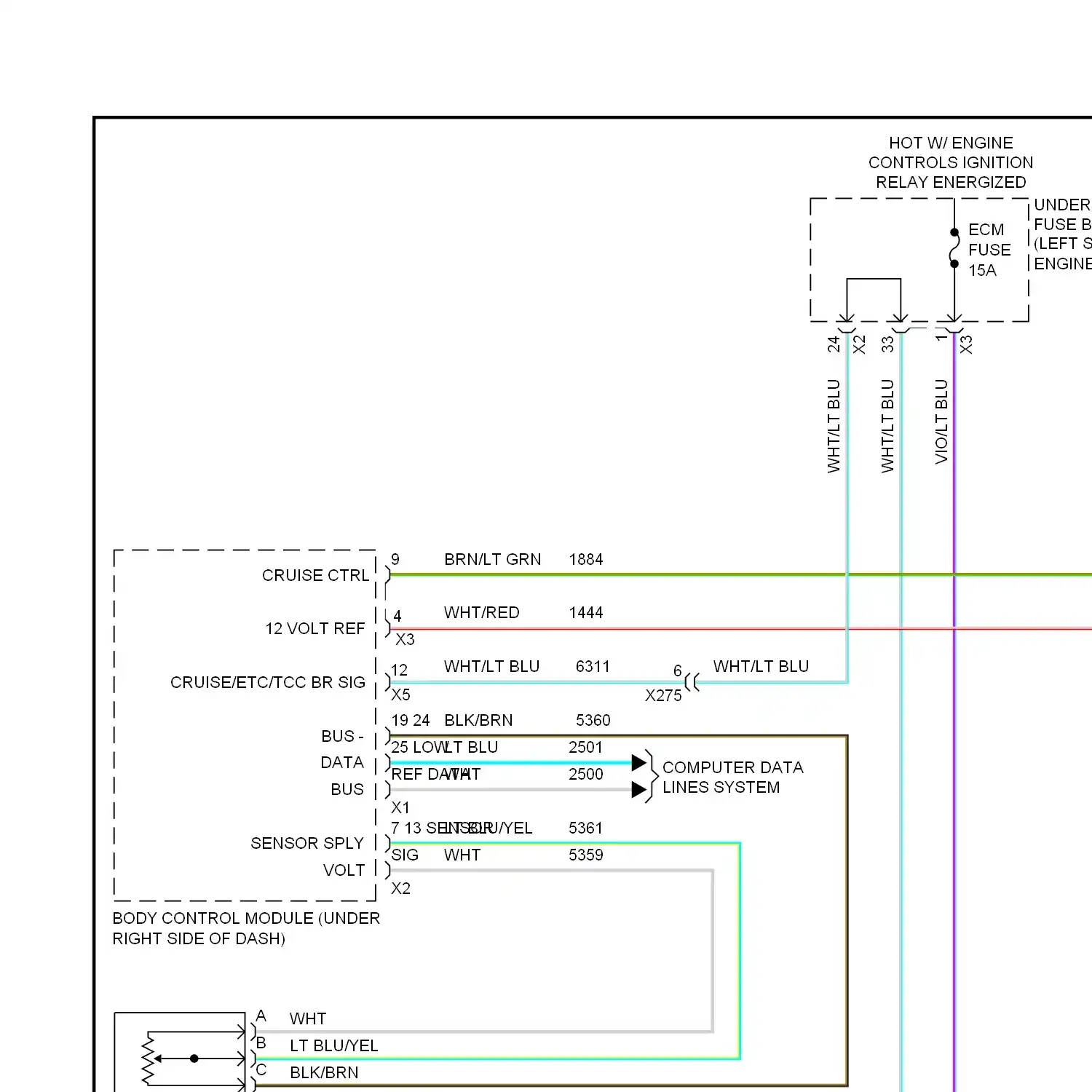
Task: Click the VOLT pin label
Action: [x=344, y=870]
